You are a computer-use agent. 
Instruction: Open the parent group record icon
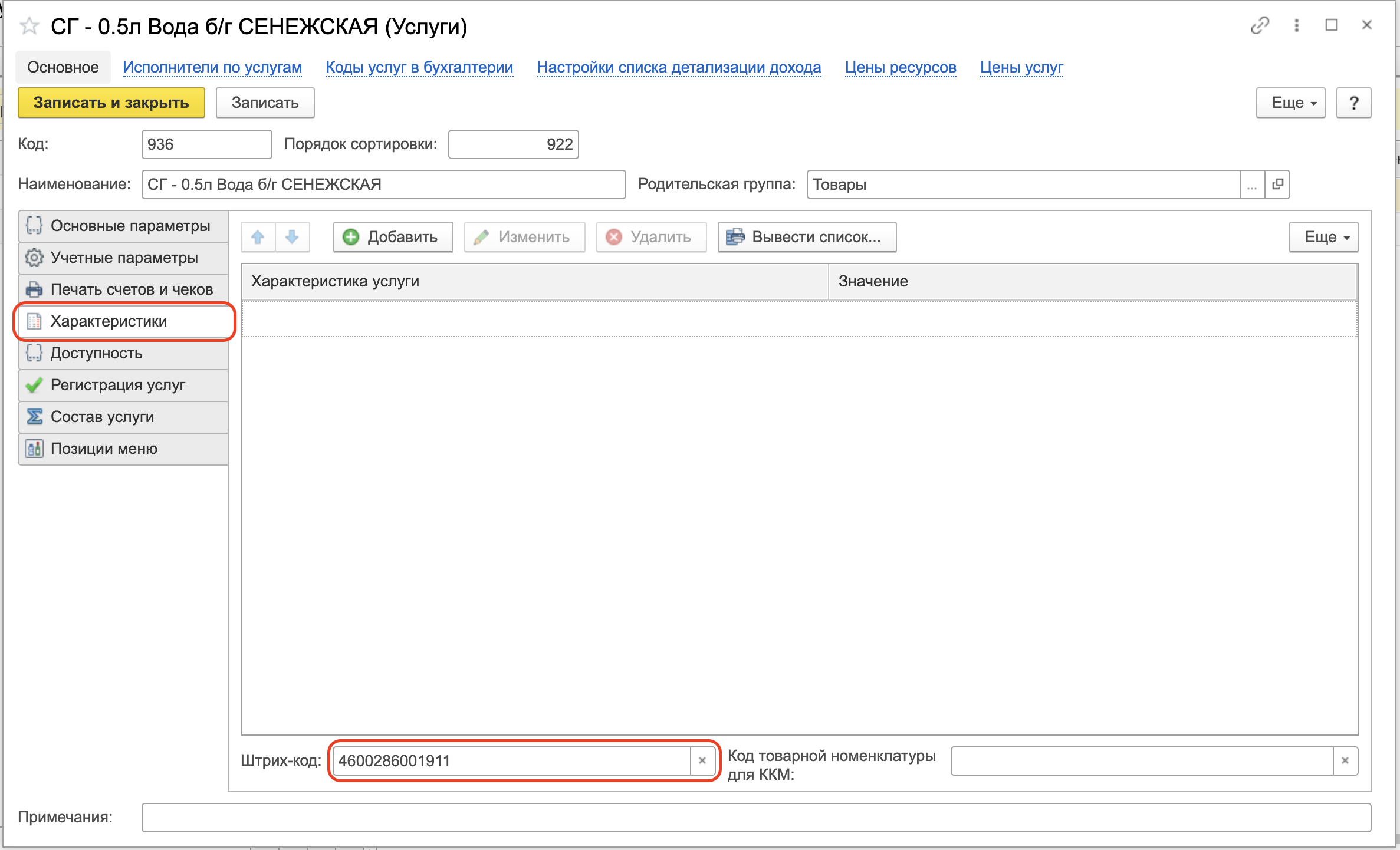[1277, 185]
